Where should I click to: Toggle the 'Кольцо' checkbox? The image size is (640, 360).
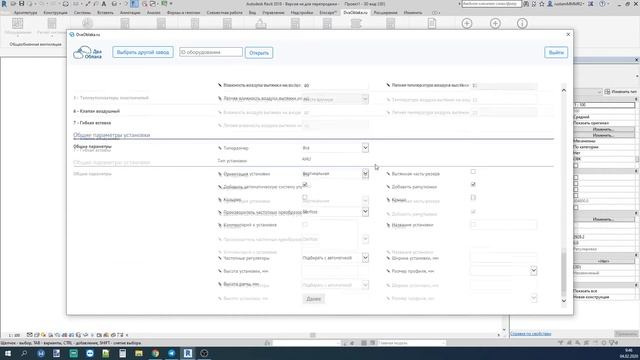[x=304, y=197]
